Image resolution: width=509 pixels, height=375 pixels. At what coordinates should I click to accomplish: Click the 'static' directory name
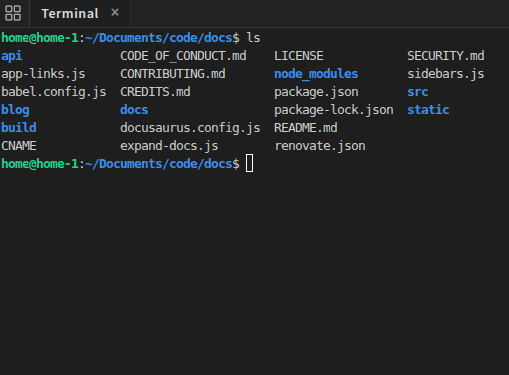tap(428, 110)
